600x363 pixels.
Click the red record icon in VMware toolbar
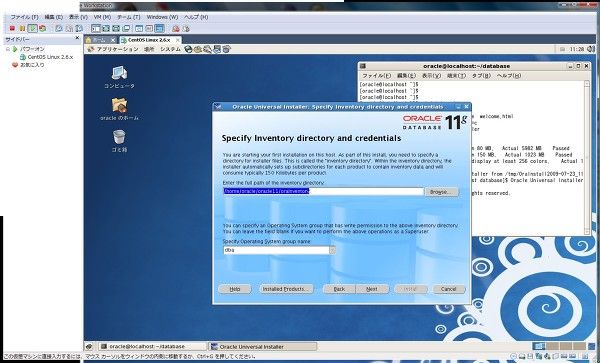click(x=176, y=28)
